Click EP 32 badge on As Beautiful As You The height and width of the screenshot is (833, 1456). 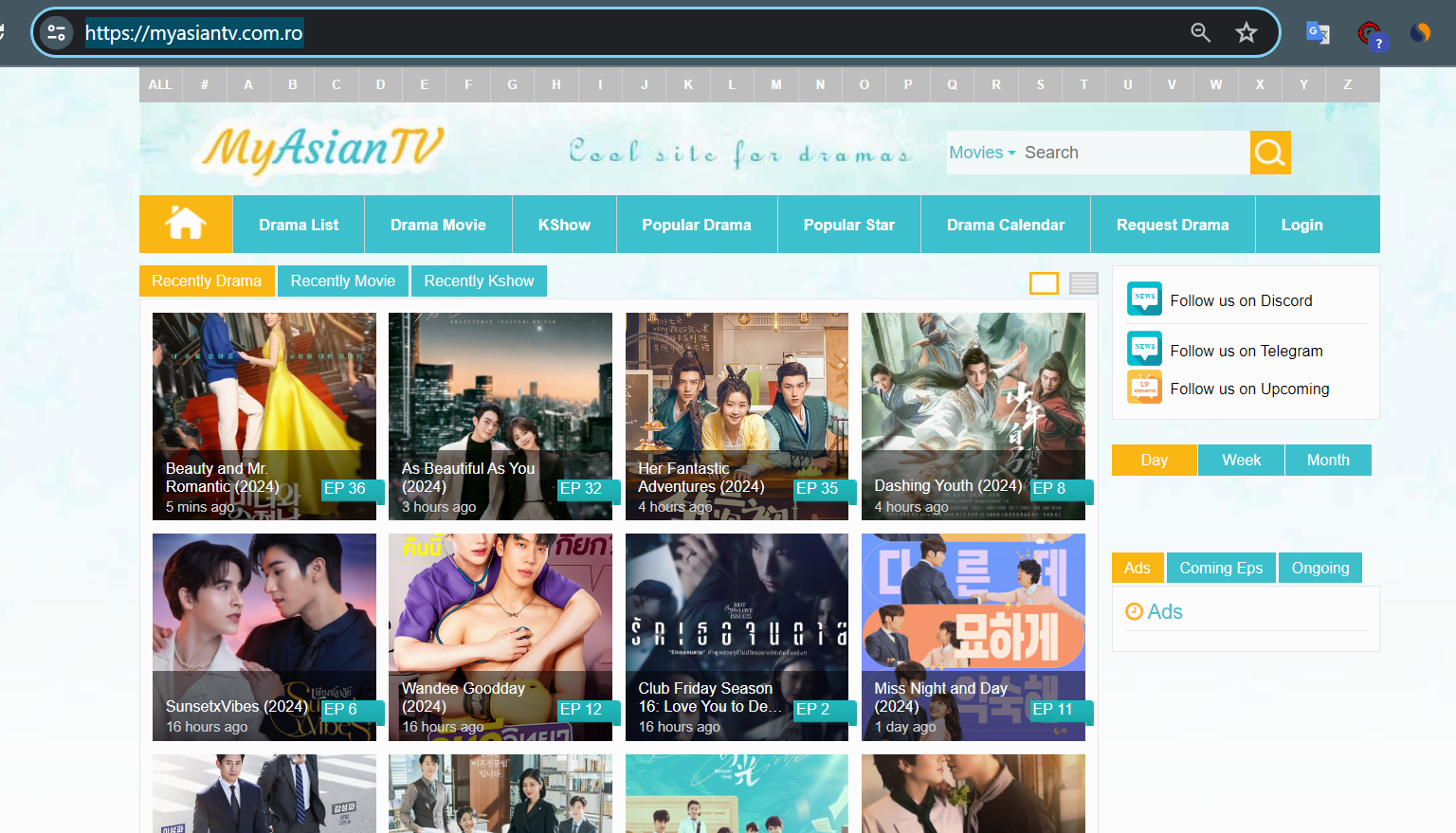[587, 489]
